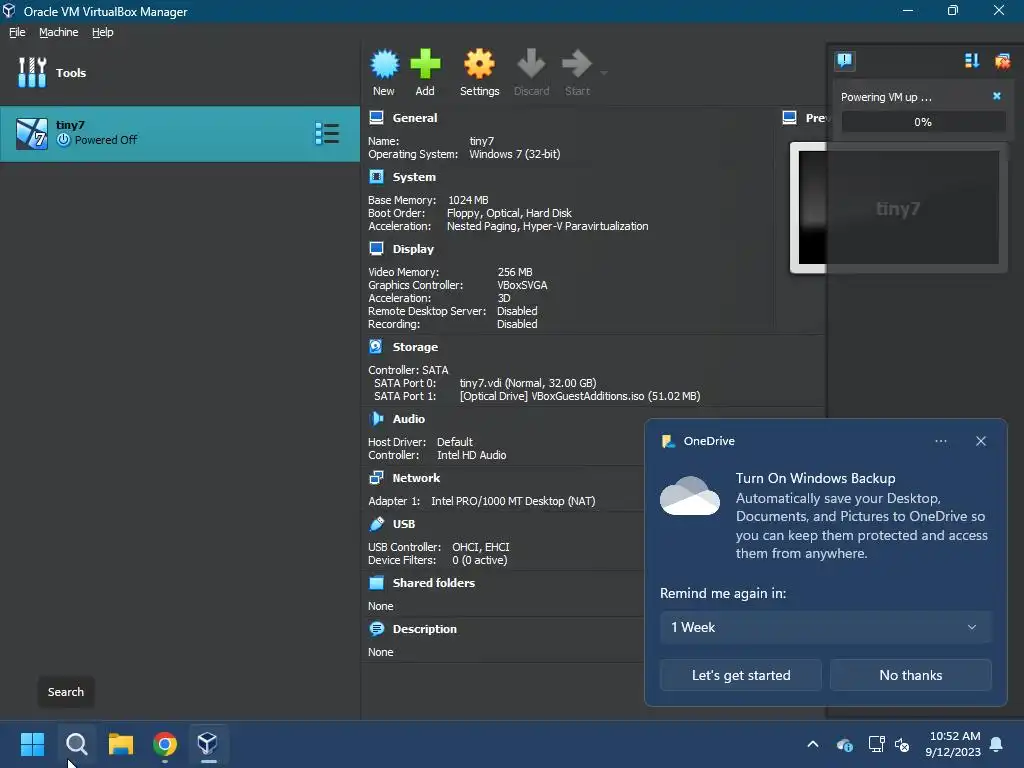Click the Start arrow icon

click(577, 64)
